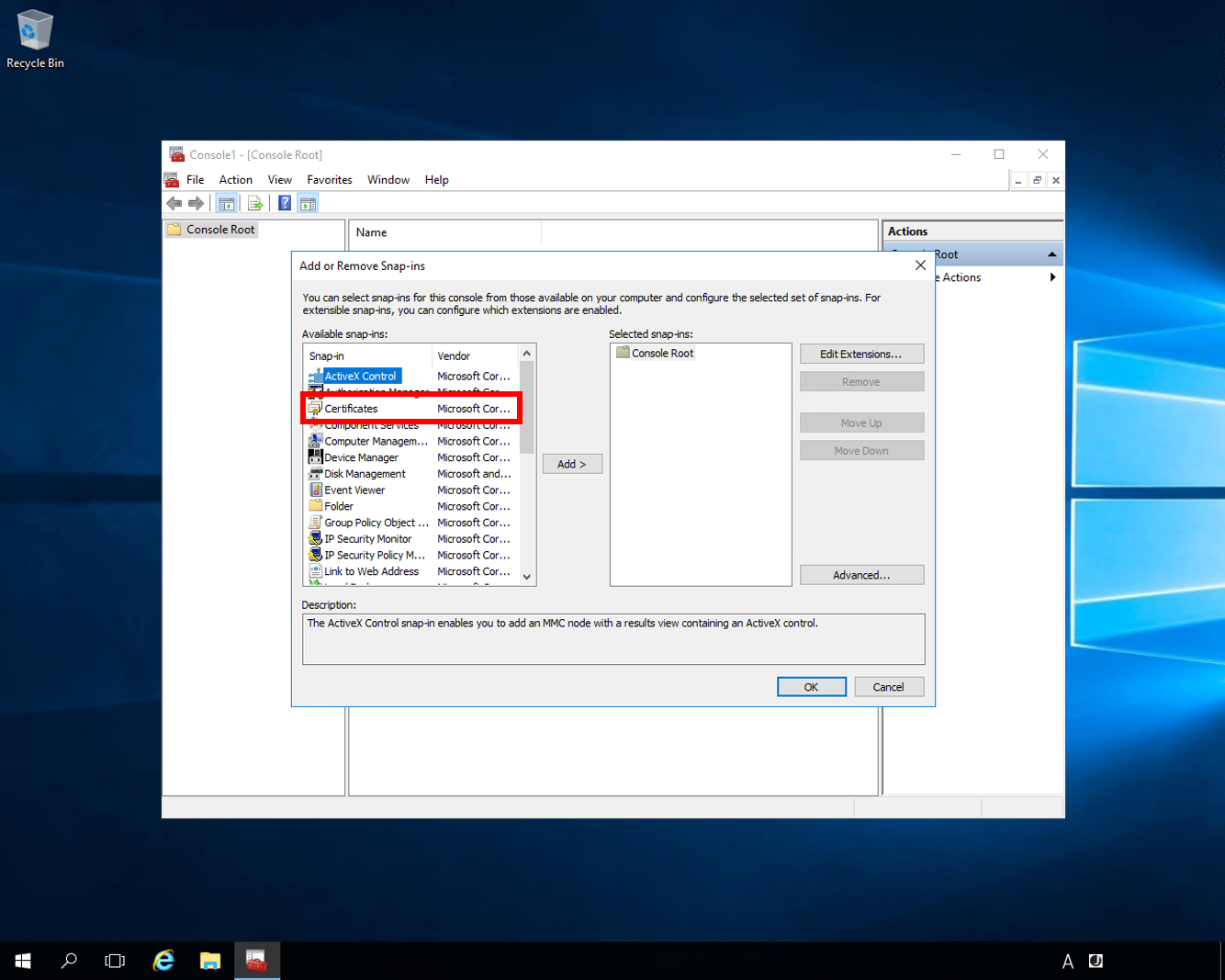Select the IP Security Policy snap-in icon
Viewport: 1225px width, 980px height.
click(x=316, y=555)
